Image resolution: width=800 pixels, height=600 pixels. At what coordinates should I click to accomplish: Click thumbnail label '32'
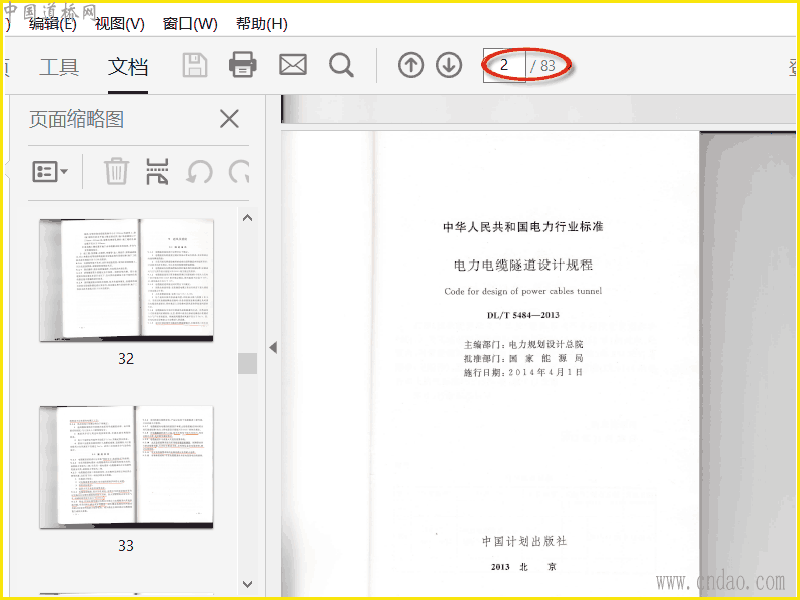126,359
